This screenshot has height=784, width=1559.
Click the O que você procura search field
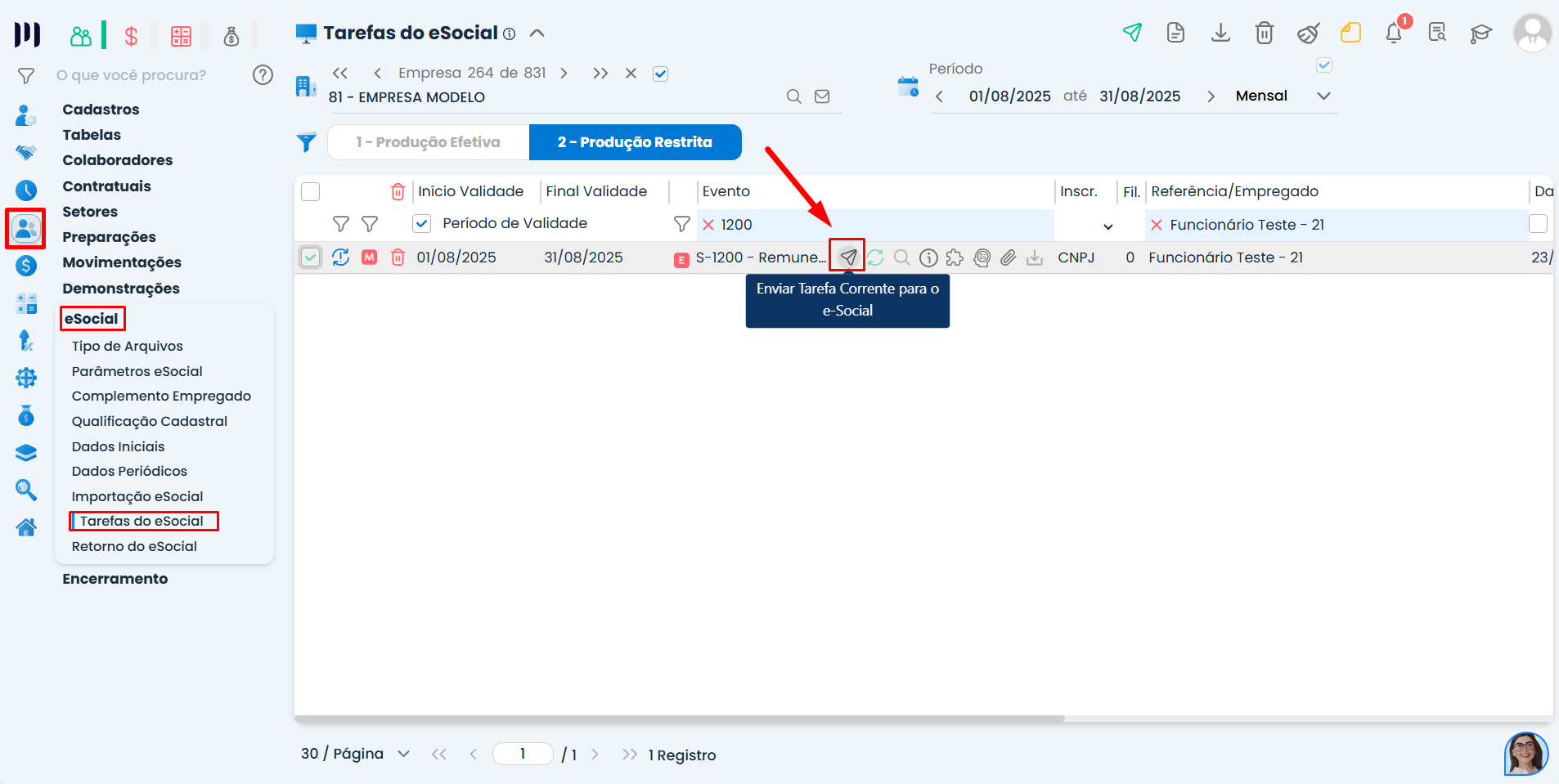131,75
